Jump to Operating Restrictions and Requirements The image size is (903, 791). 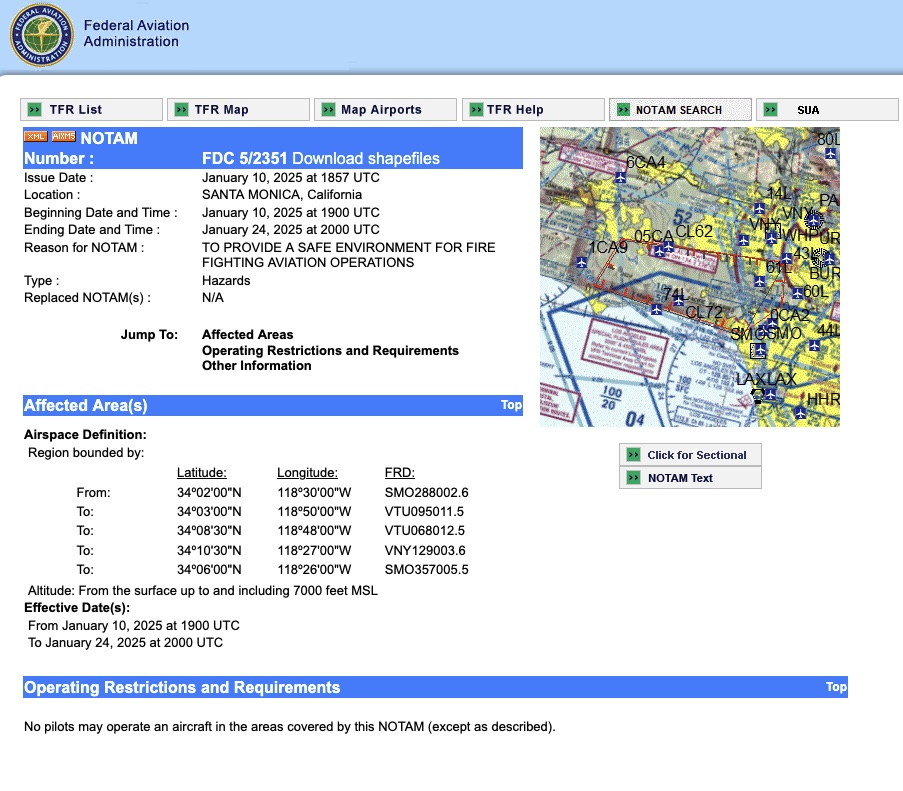click(x=330, y=351)
